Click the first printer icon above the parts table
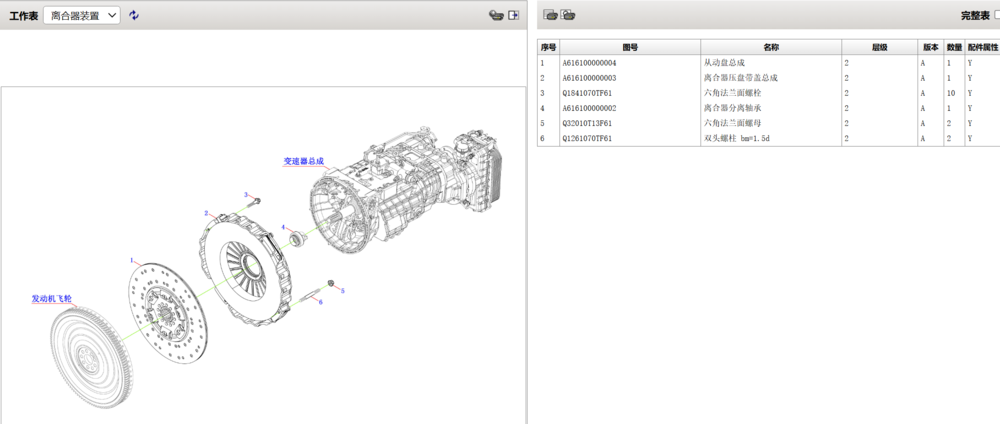The width and height of the screenshot is (1000, 424). pyautogui.click(x=549, y=15)
